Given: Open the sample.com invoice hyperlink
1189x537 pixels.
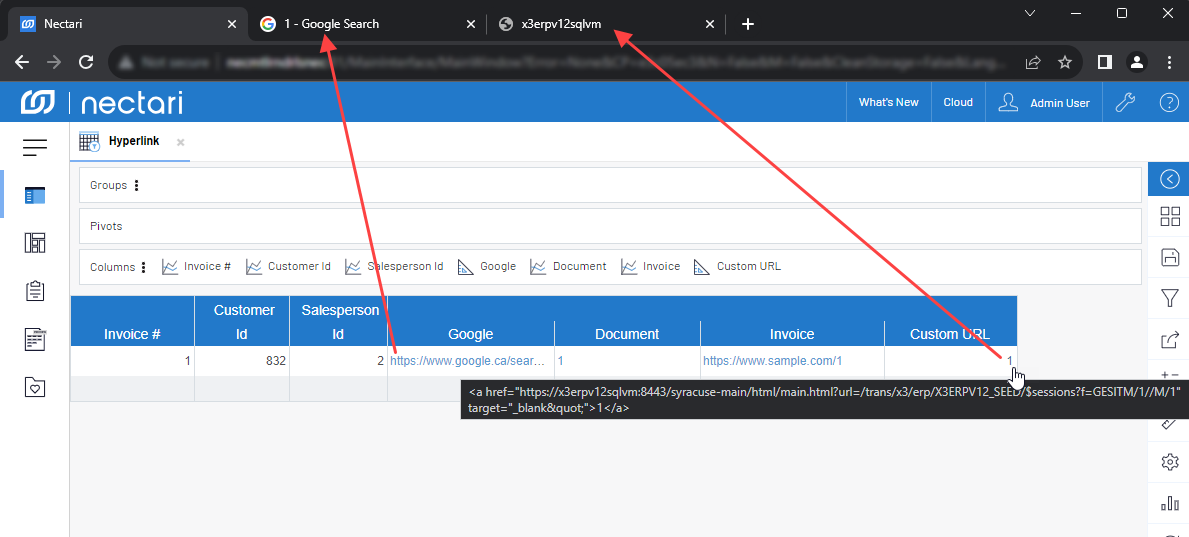Looking at the screenshot, I should 772,361.
